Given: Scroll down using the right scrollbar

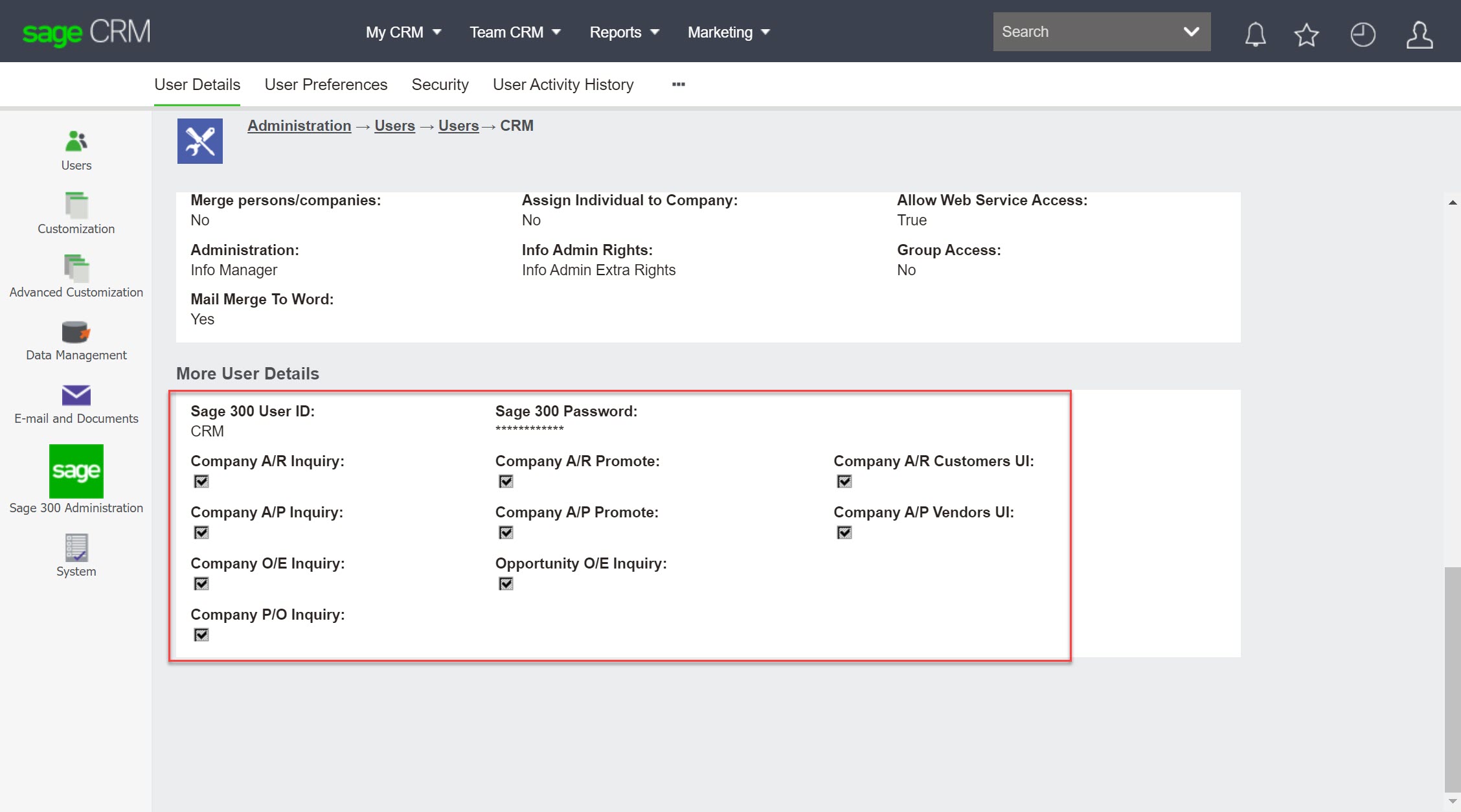Looking at the screenshot, I should 1452,805.
